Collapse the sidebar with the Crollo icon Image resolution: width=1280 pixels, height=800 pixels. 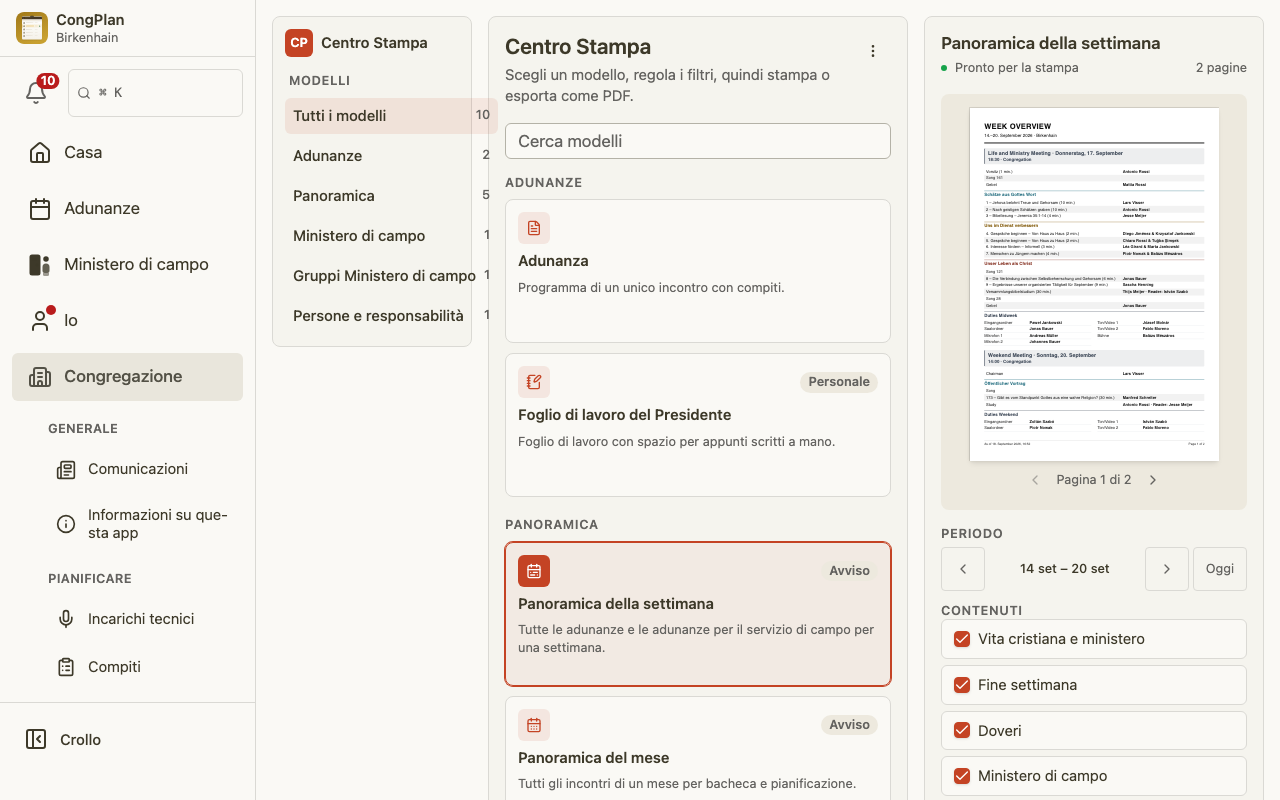coord(36,739)
